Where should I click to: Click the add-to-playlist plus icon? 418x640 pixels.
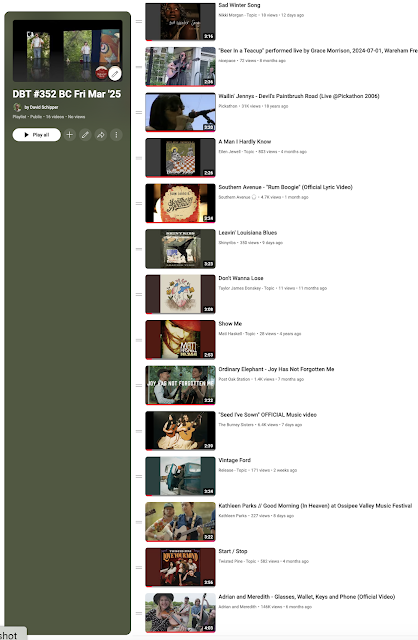70,135
